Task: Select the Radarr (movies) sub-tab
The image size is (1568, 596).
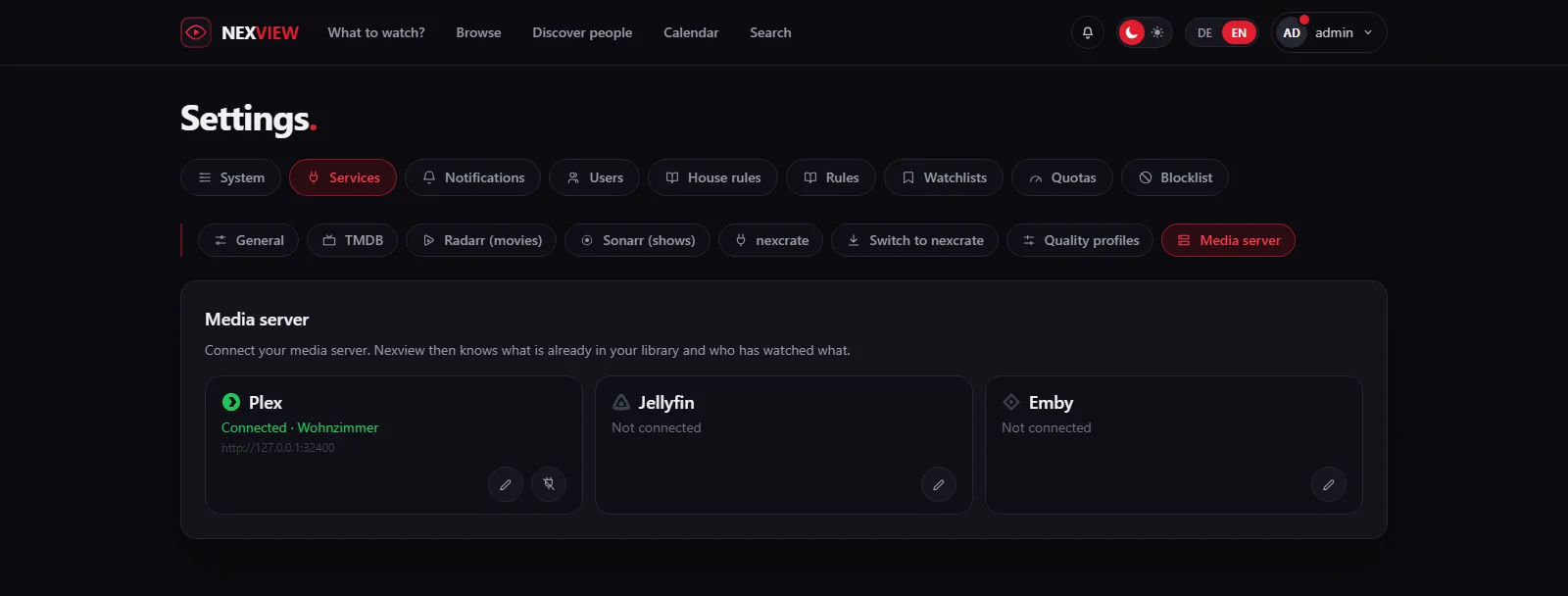Action: [x=481, y=240]
